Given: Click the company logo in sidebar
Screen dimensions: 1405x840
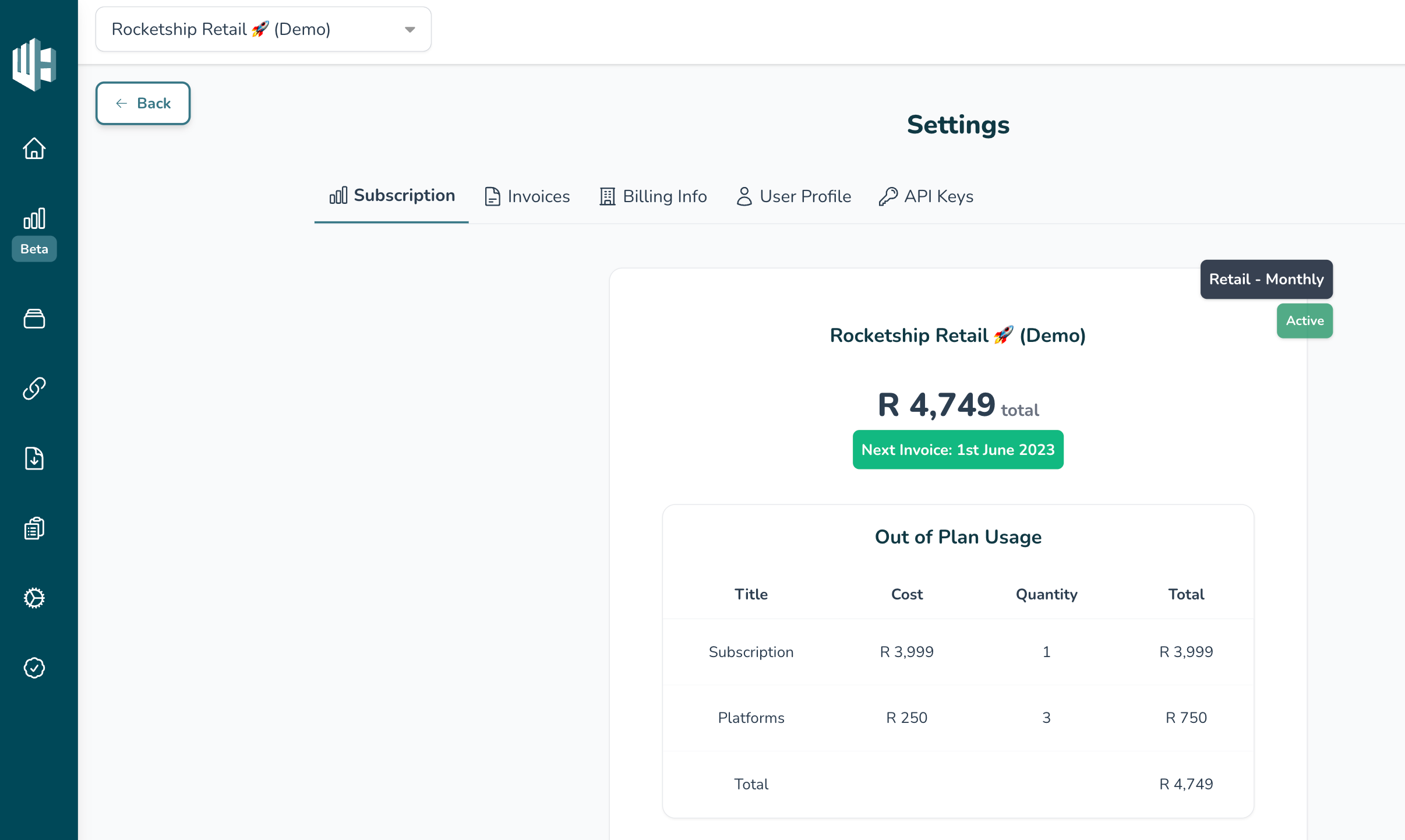Looking at the screenshot, I should [x=34, y=64].
